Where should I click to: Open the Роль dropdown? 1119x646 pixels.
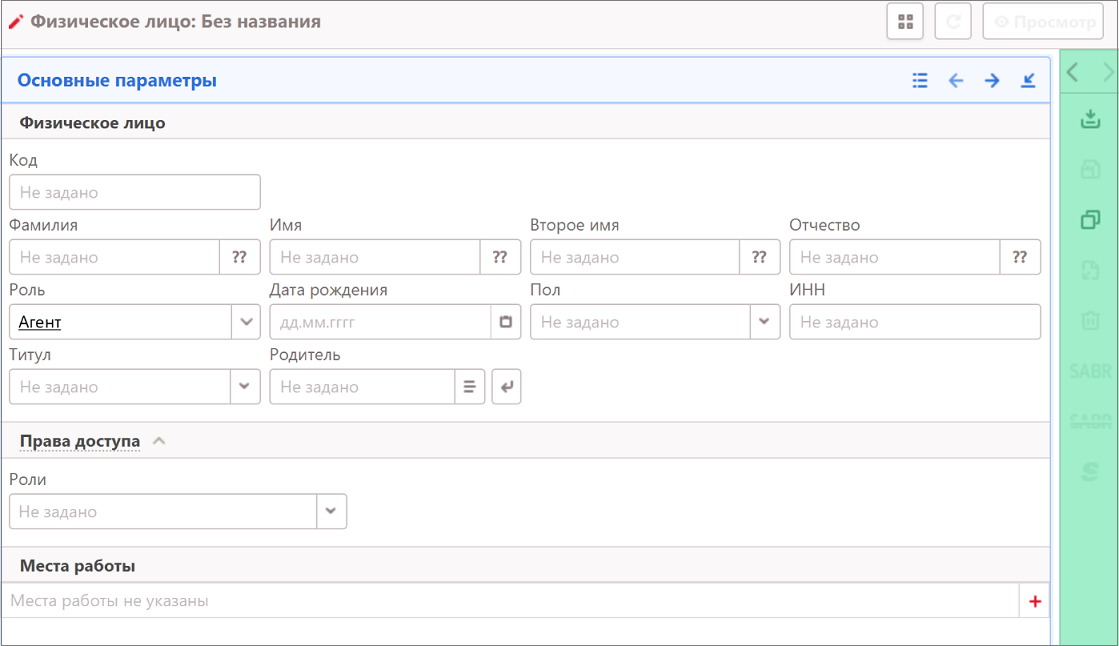point(246,322)
